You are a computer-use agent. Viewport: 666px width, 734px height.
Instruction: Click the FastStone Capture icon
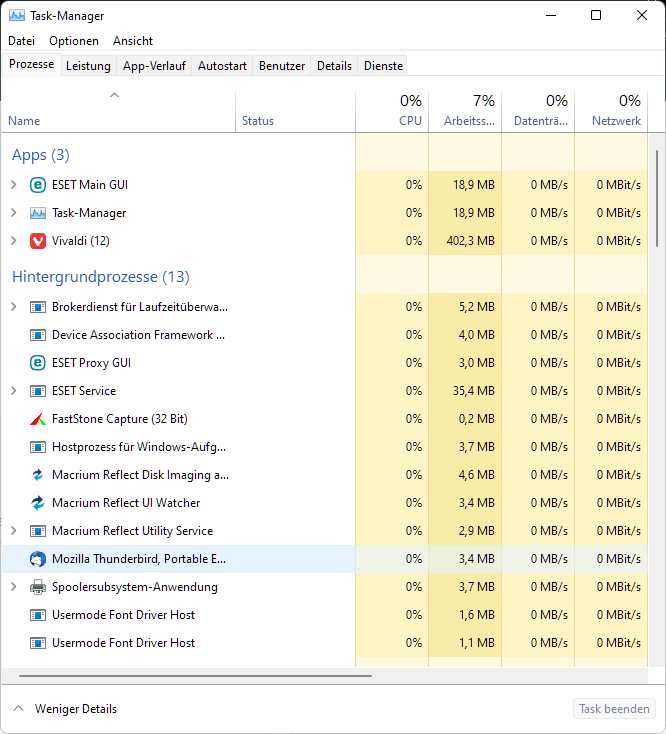38,419
